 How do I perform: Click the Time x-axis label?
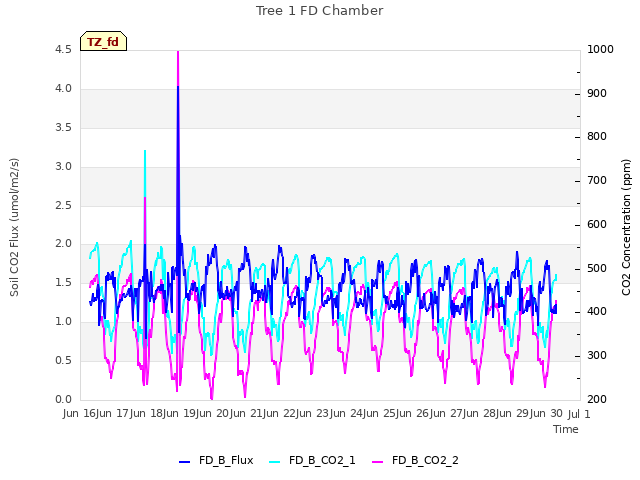tap(566, 429)
